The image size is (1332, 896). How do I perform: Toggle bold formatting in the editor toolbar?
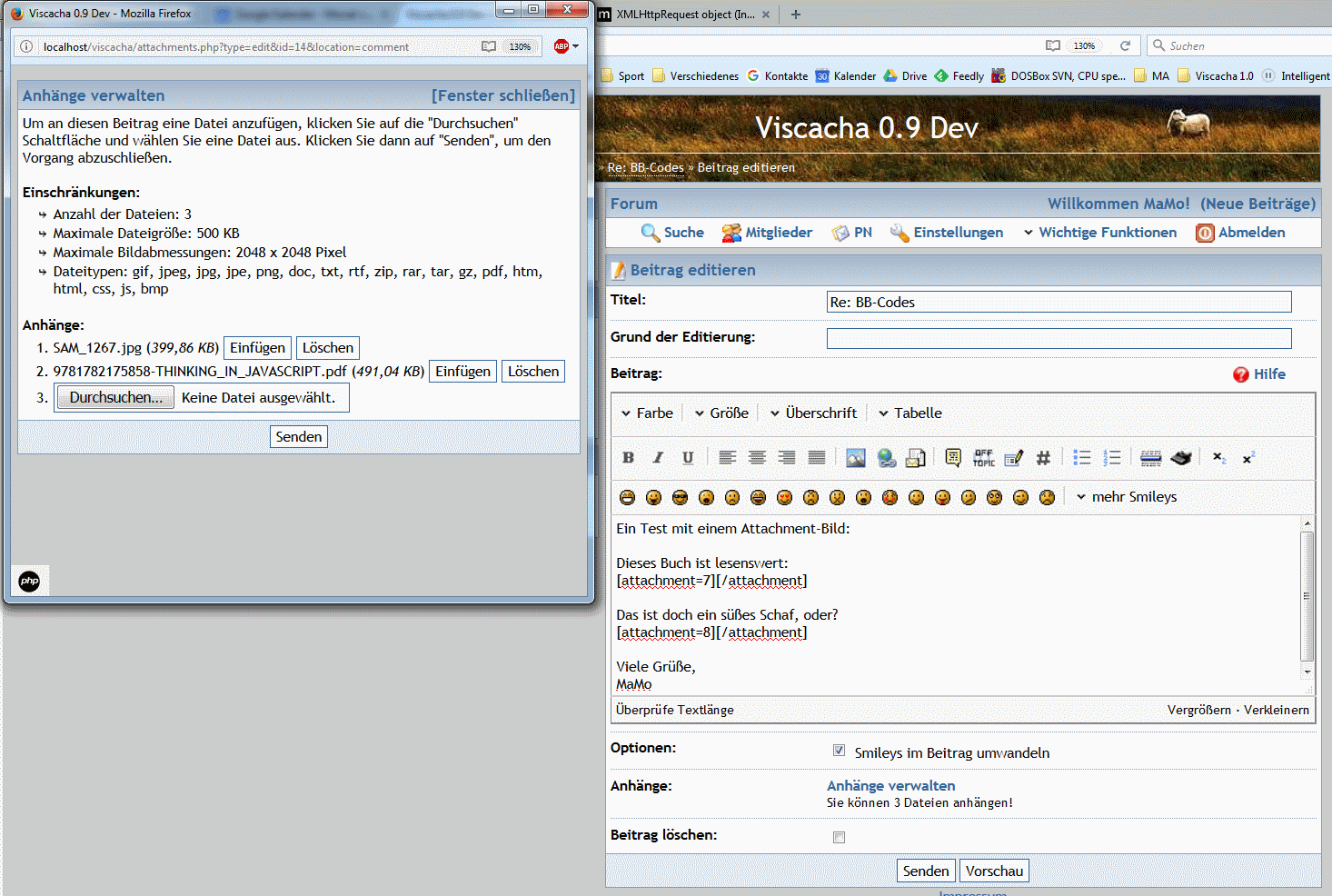click(x=628, y=458)
